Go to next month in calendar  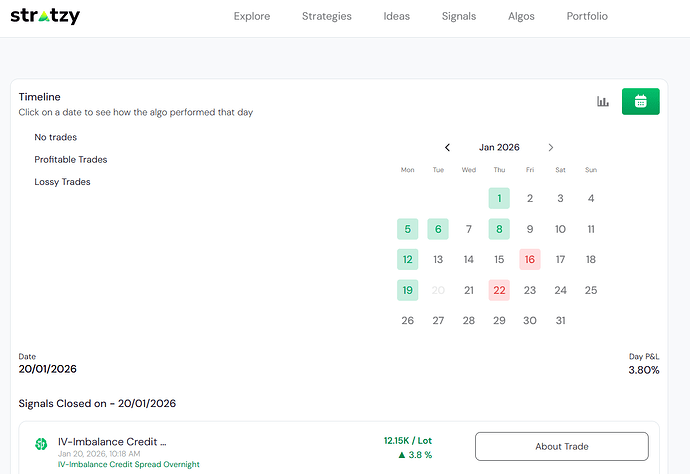coord(550,147)
